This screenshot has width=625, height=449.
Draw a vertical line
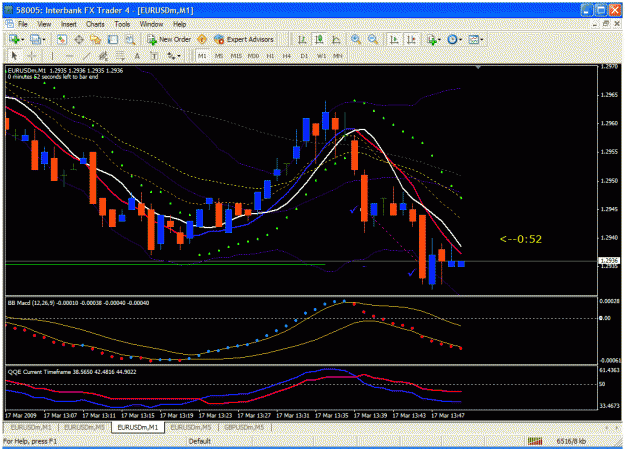(52, 56)
